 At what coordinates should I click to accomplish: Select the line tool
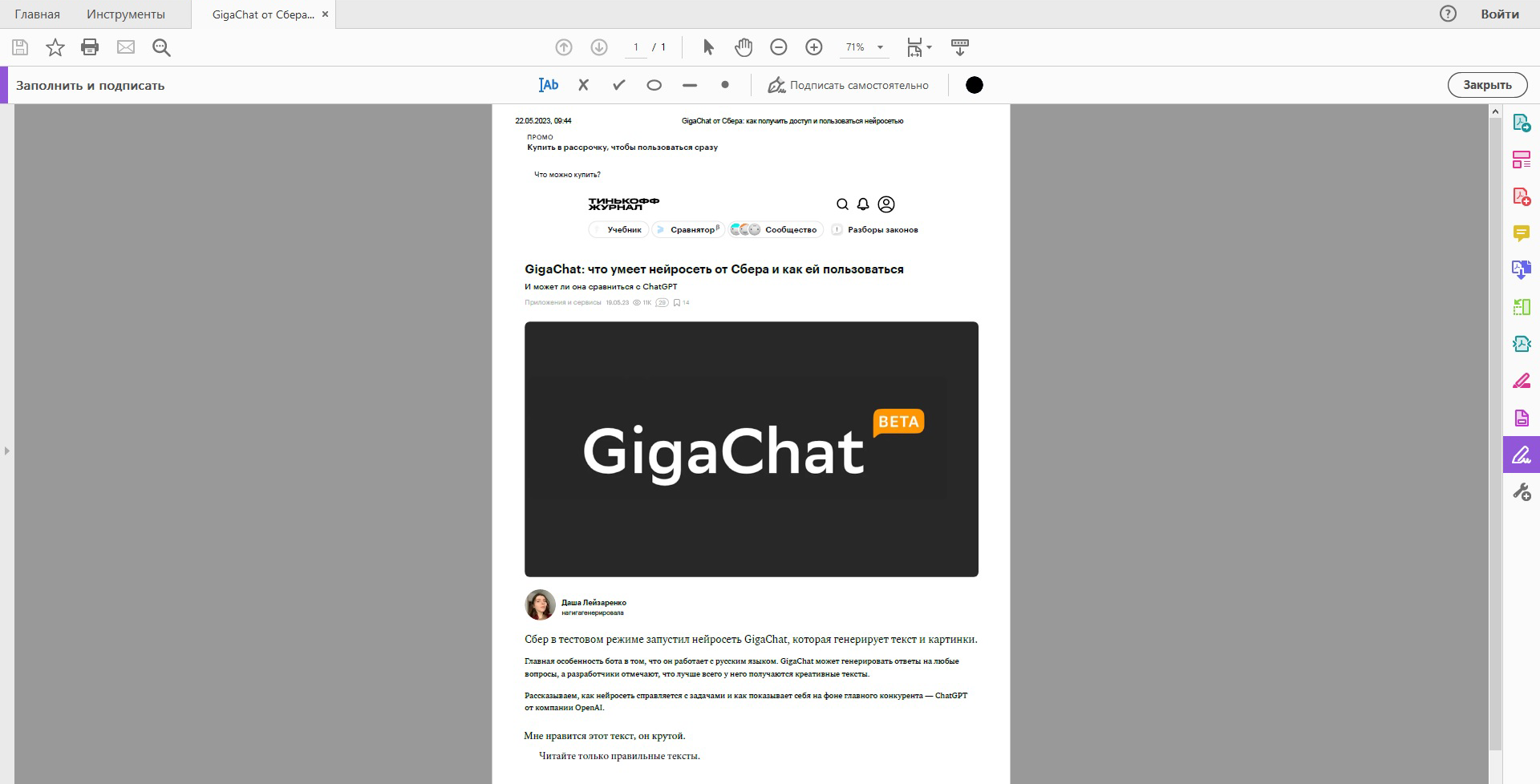tap(690, 85)
